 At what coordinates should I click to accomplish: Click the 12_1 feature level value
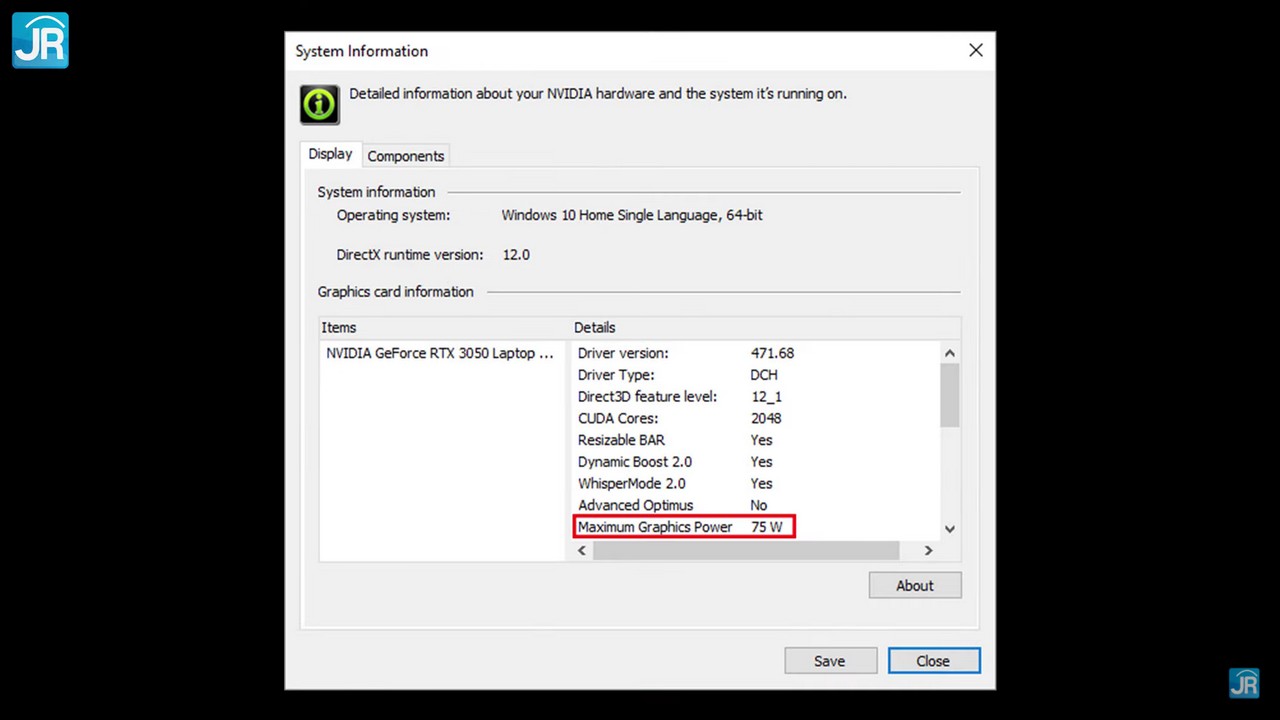(x=766, y=397)
